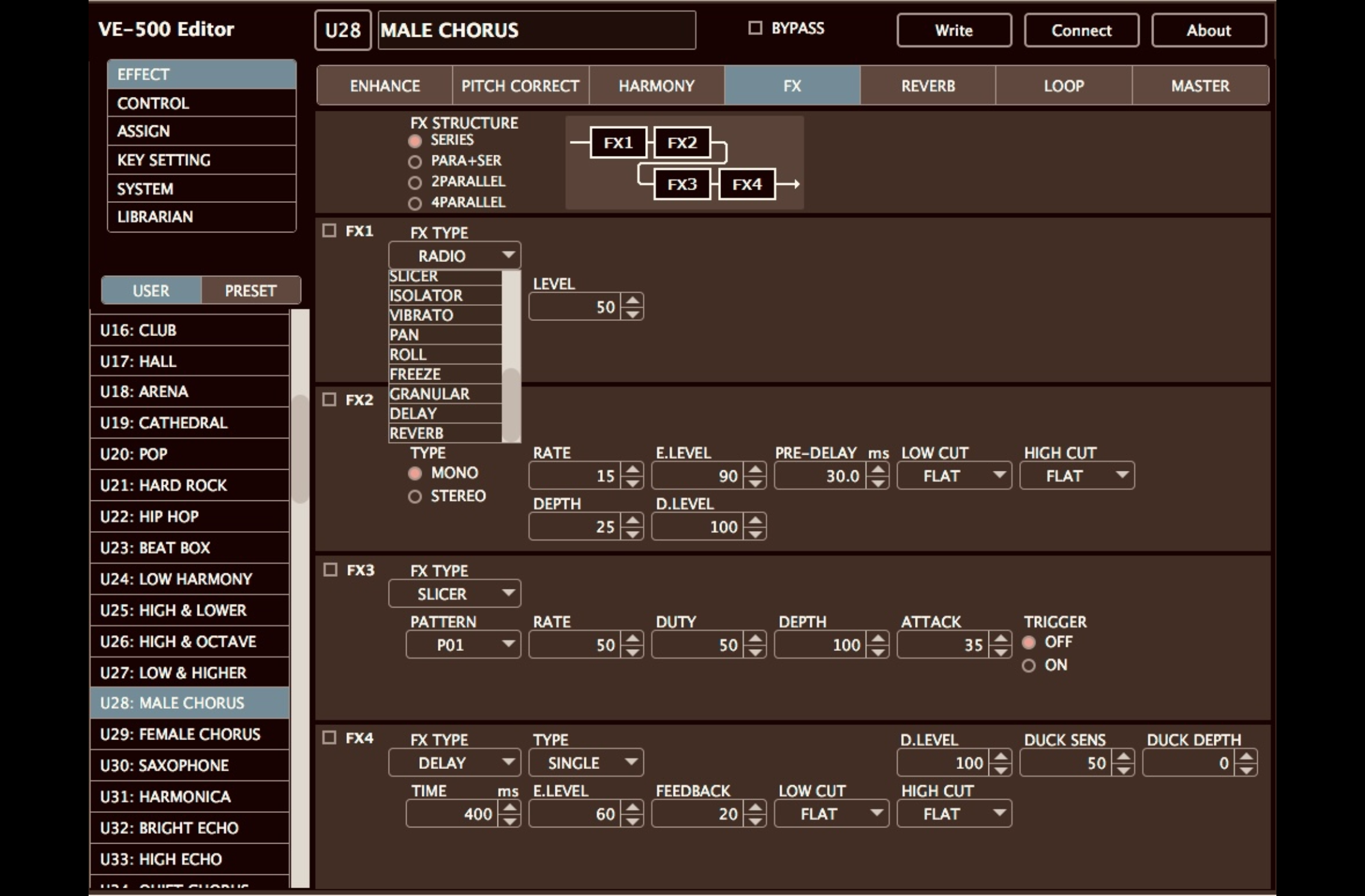The height and width of the screenshot is (896, 1365).
Task: Switch to the PITCH CORRECT tab
Action: (520, 86)
